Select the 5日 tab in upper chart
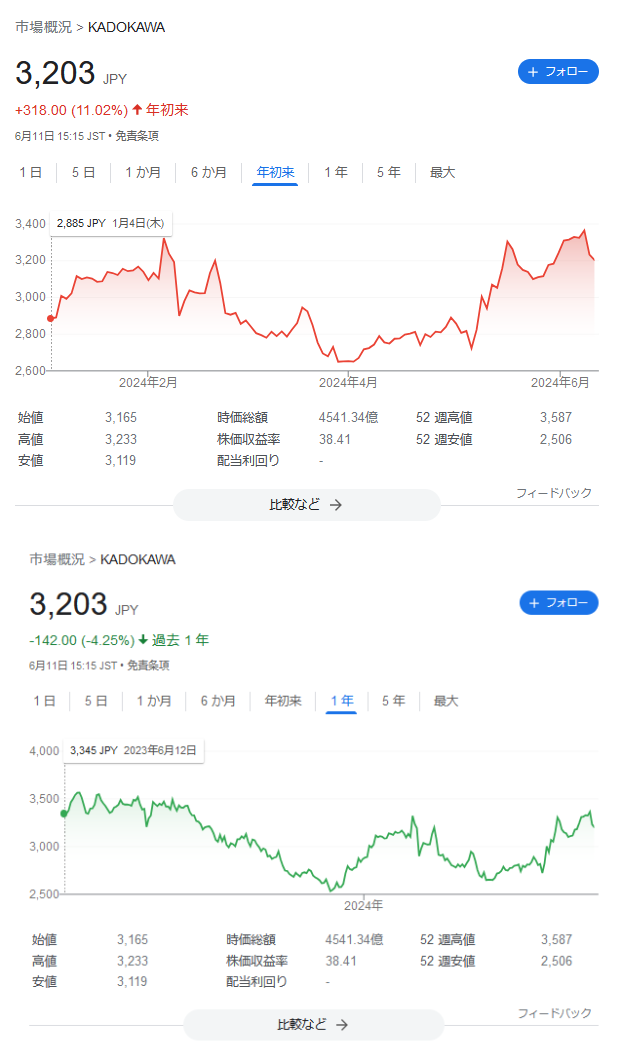The width and height of the screenshot is (621, 1061). click(83, 173)
